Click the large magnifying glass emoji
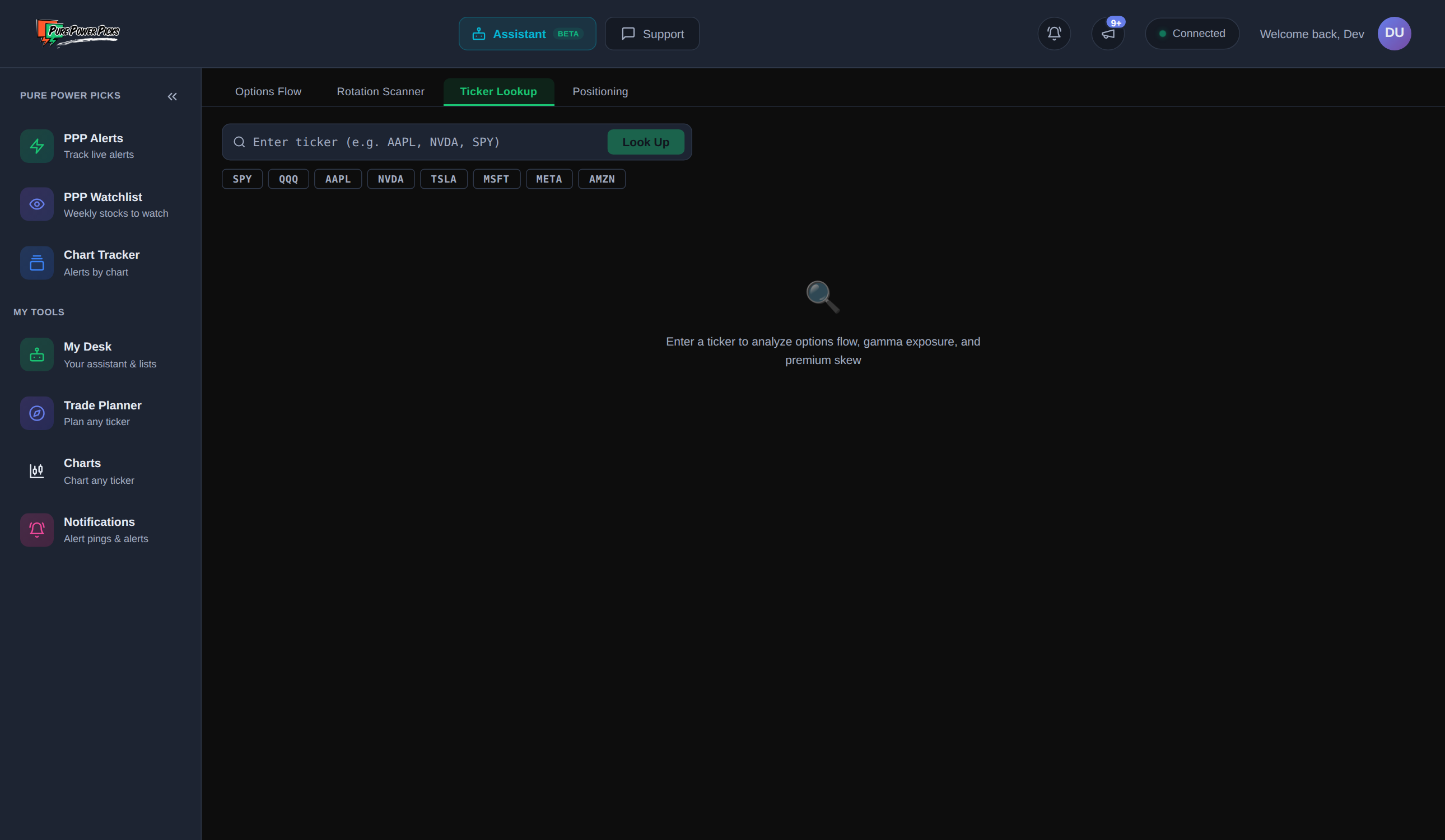 (x=823, y=296)
